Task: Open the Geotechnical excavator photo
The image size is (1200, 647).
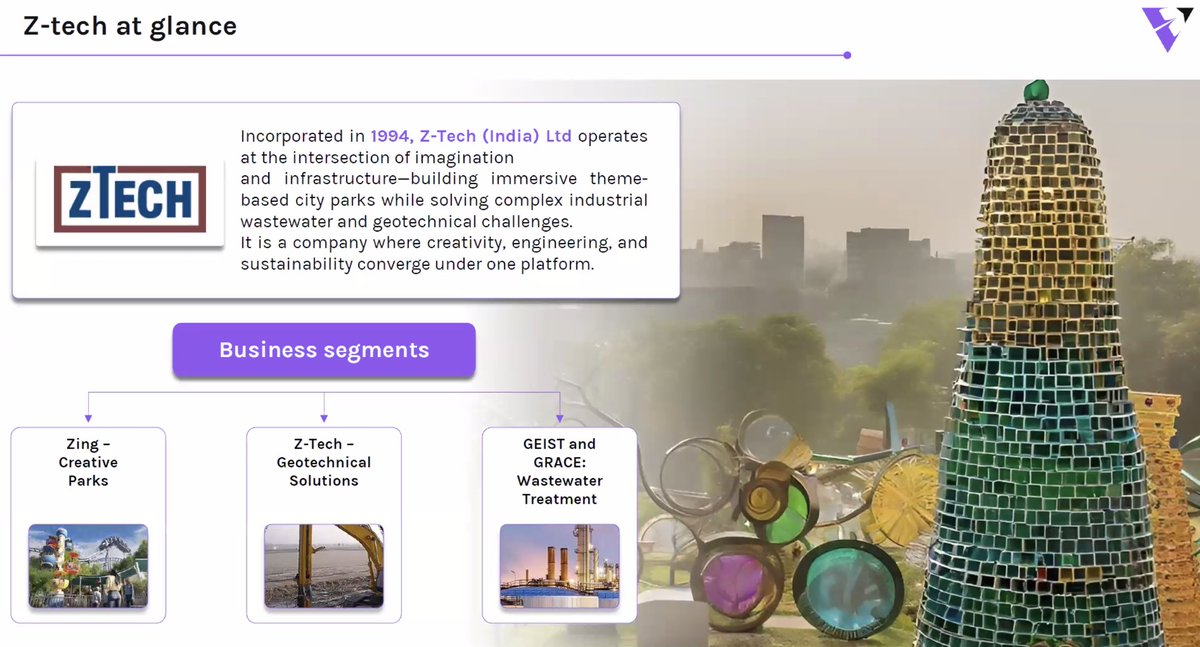Action: coord(324,566)
